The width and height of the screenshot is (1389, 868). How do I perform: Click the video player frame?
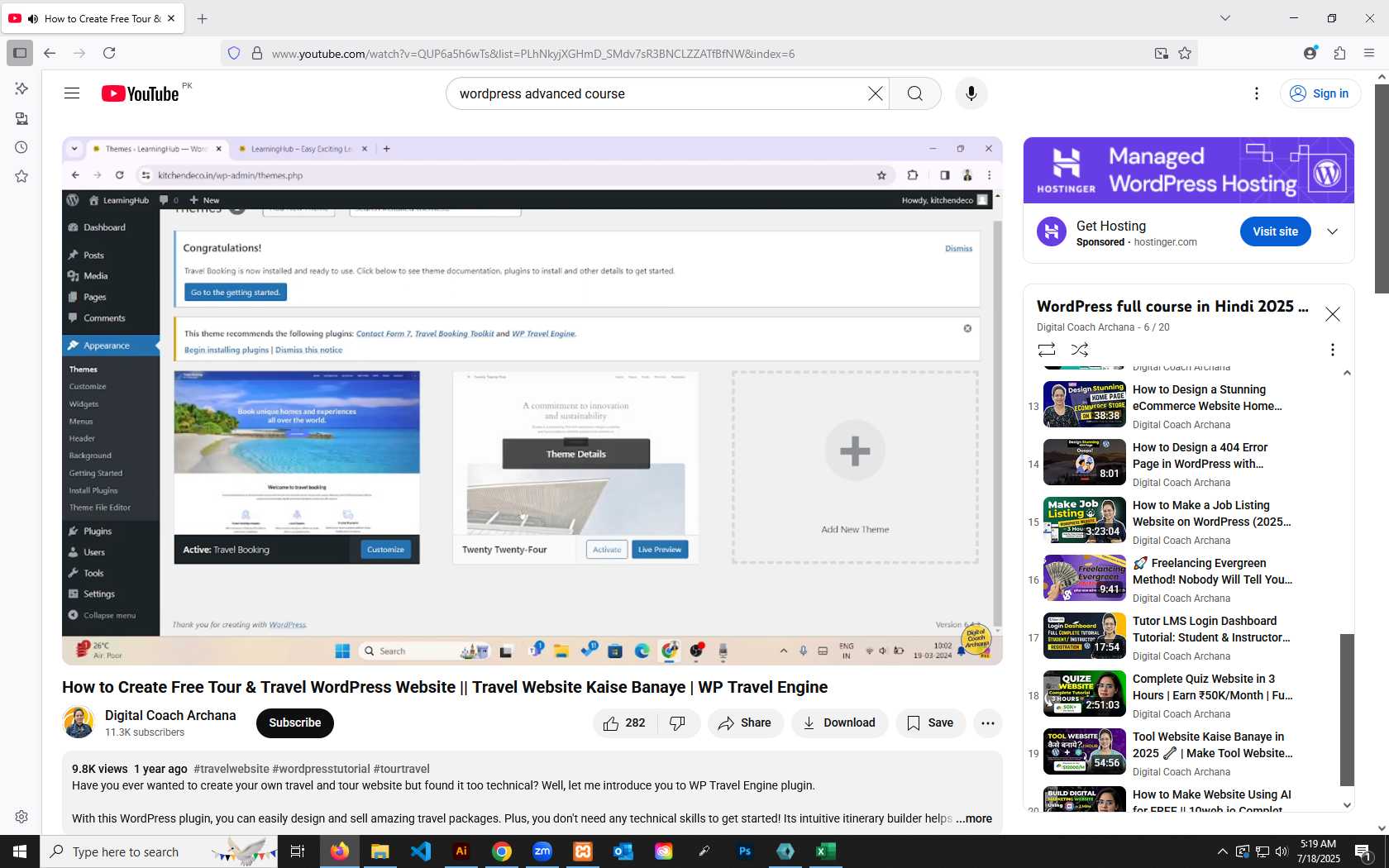532,401
